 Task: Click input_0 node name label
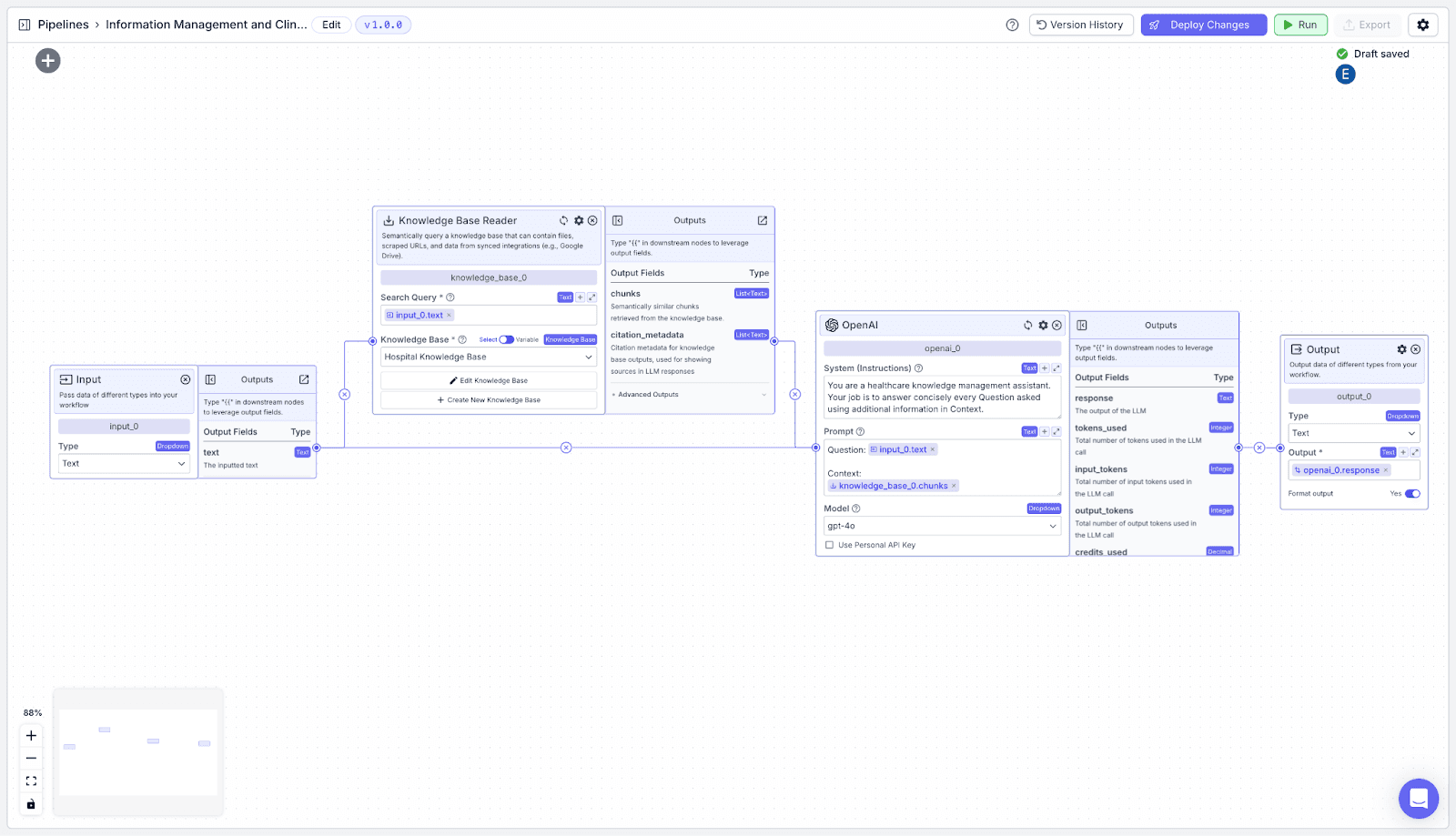124,427
